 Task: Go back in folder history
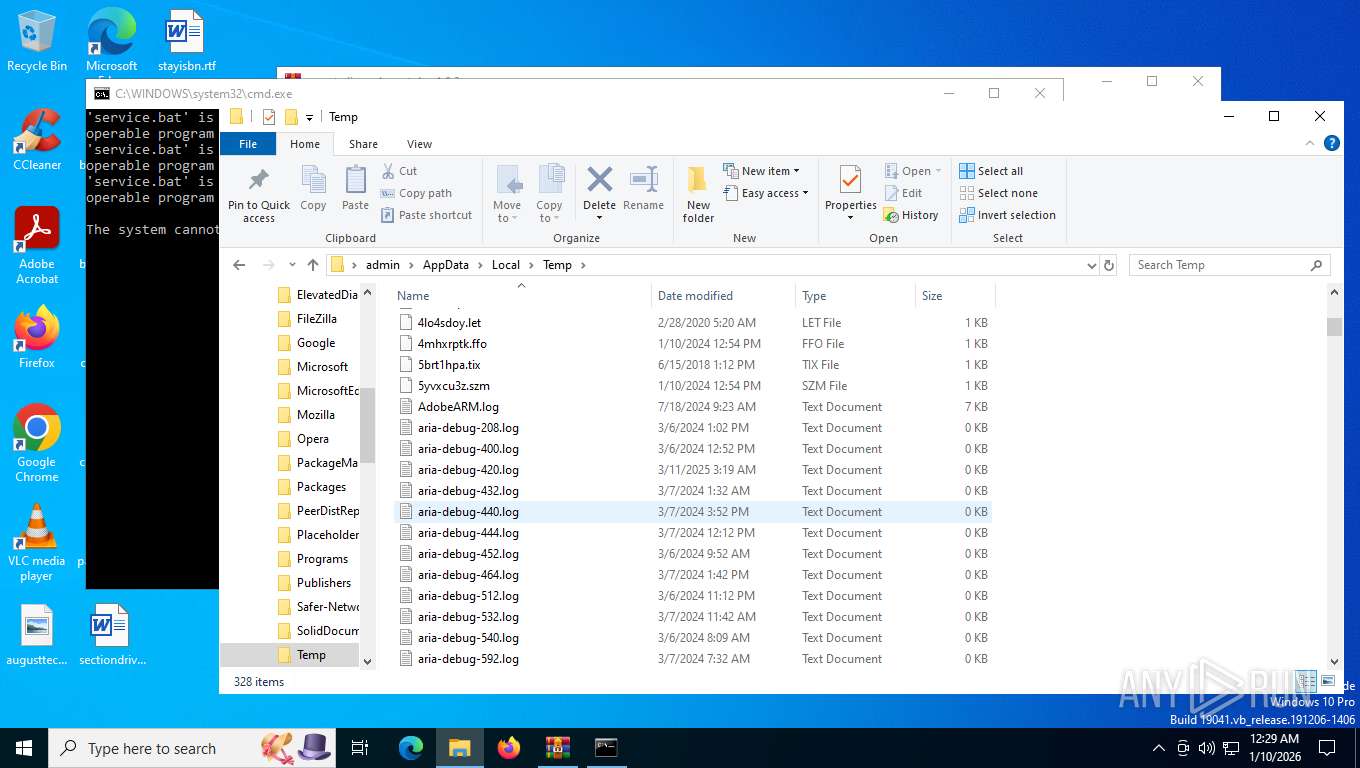(x=239, y=265)
